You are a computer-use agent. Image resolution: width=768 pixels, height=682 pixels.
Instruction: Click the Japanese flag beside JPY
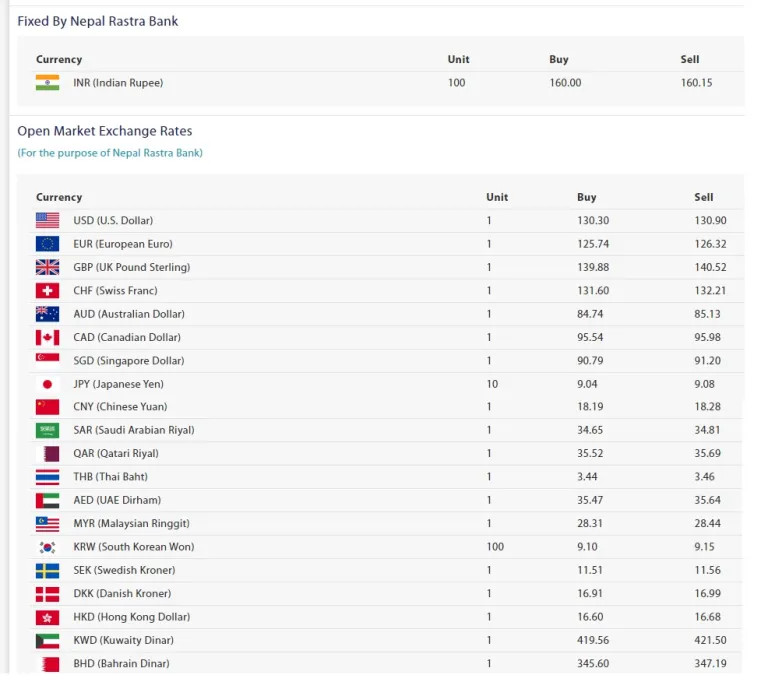coord(48,384)
